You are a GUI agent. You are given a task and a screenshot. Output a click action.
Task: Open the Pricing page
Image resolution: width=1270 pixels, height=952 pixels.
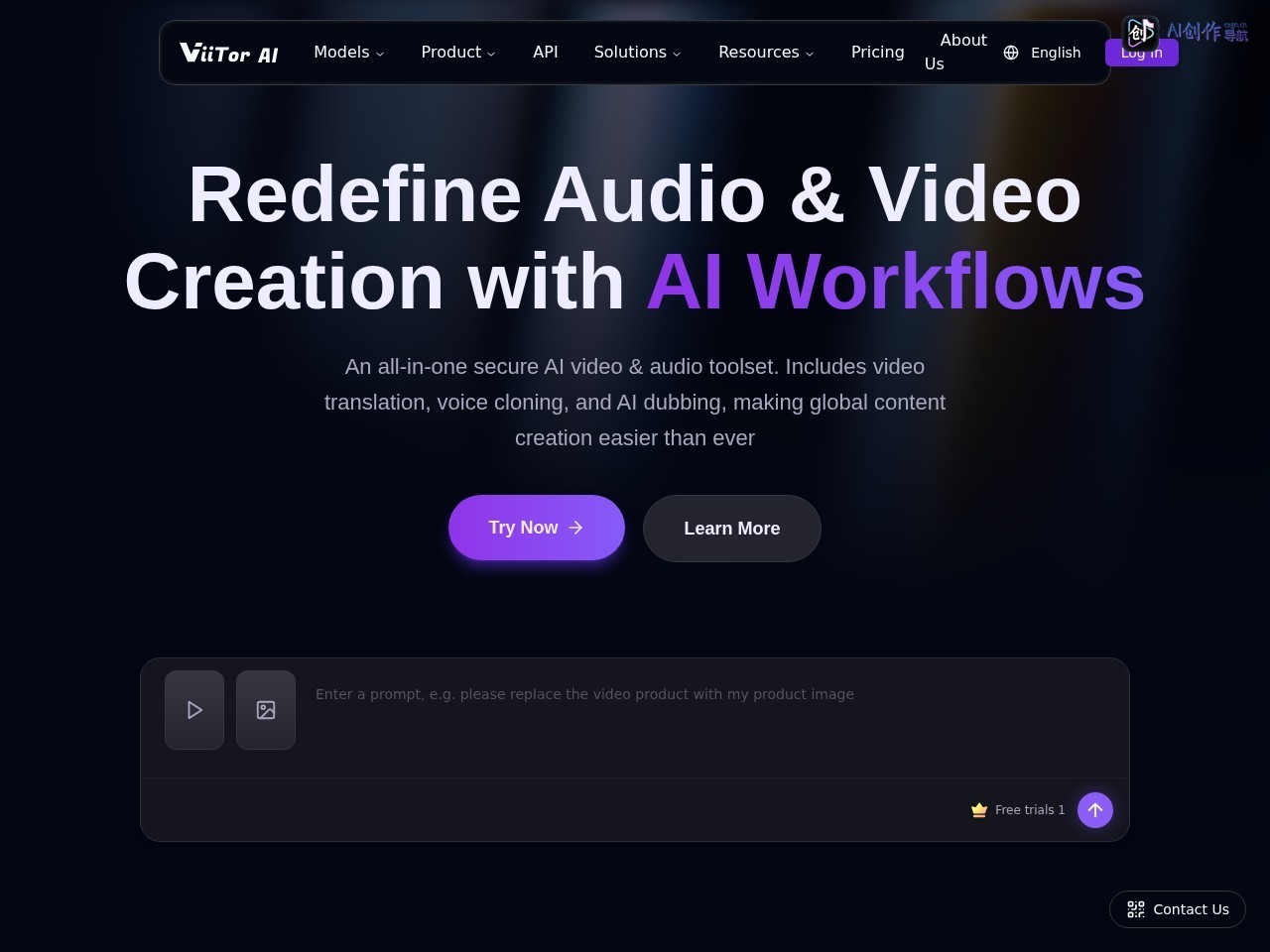[878, 53]
